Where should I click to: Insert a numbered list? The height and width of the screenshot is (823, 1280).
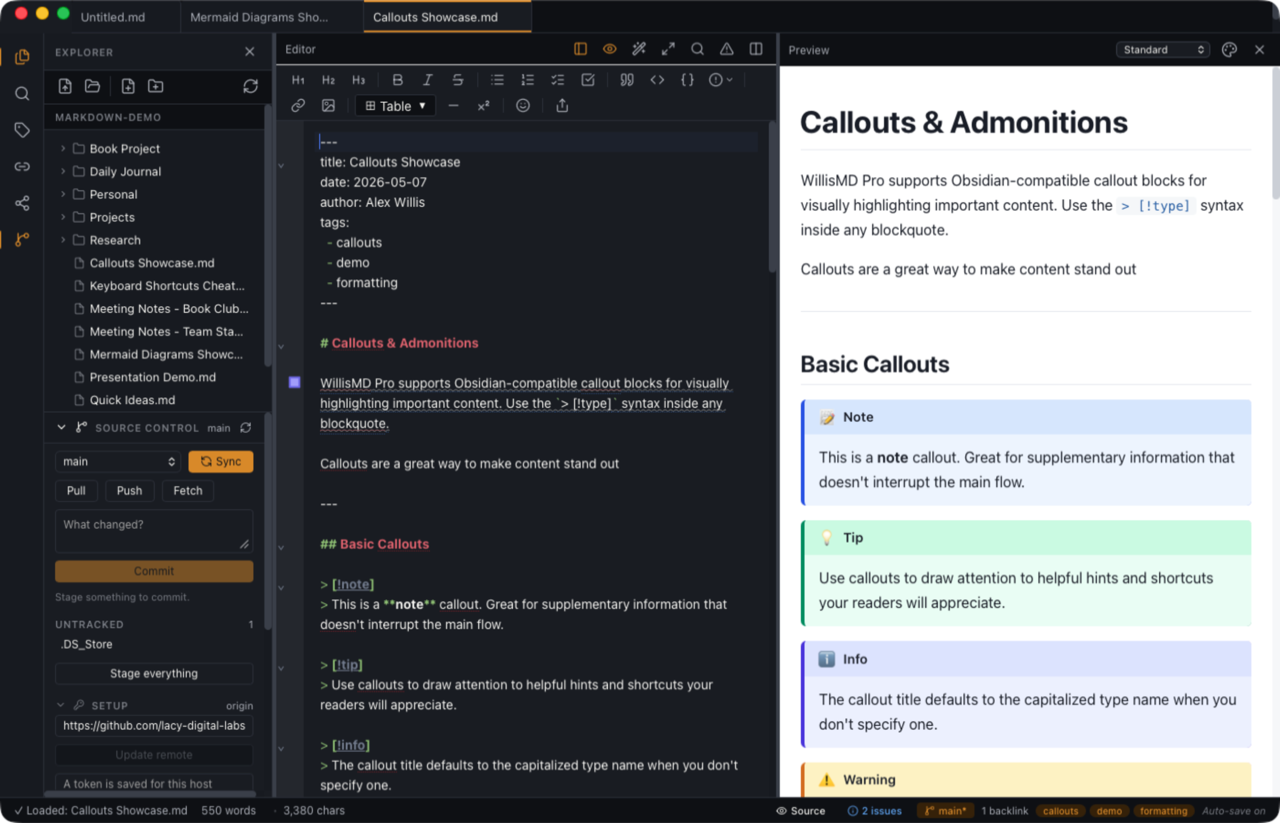[527, 80]
